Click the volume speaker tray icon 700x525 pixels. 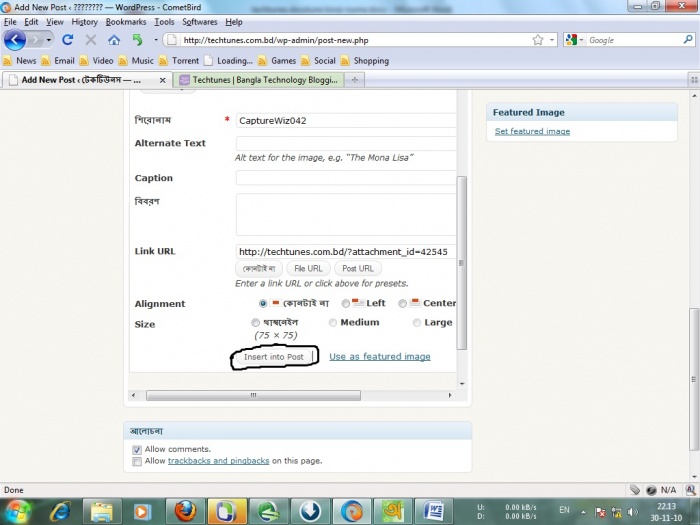(x=633, y=512)
